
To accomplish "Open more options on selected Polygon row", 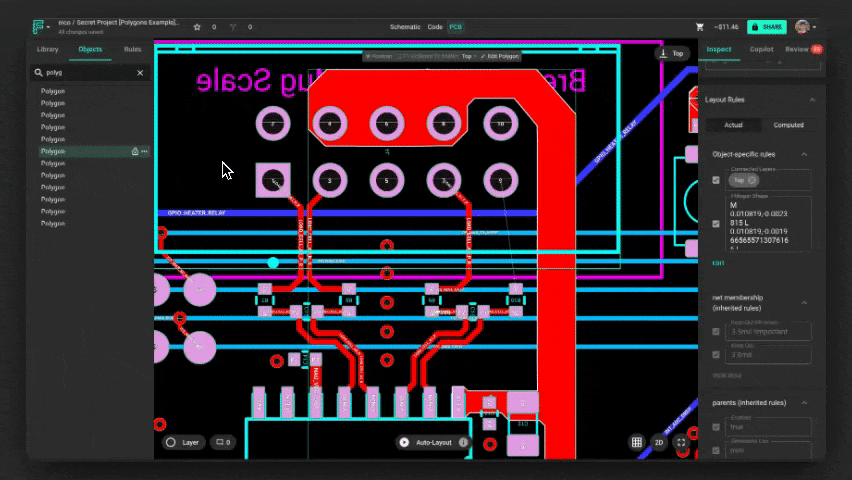I will click(145, 151).
